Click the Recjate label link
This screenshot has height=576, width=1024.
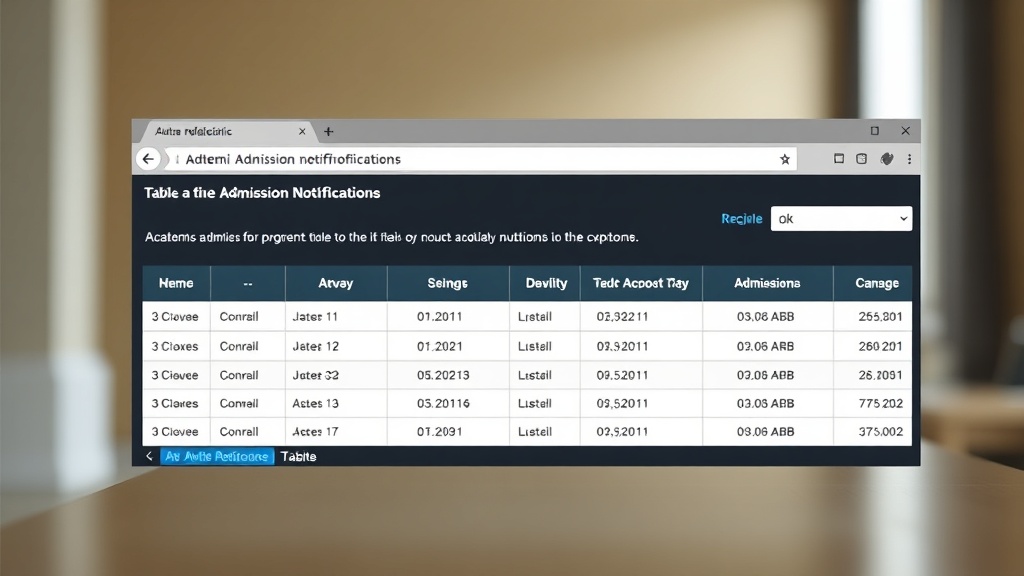point(741,219)
